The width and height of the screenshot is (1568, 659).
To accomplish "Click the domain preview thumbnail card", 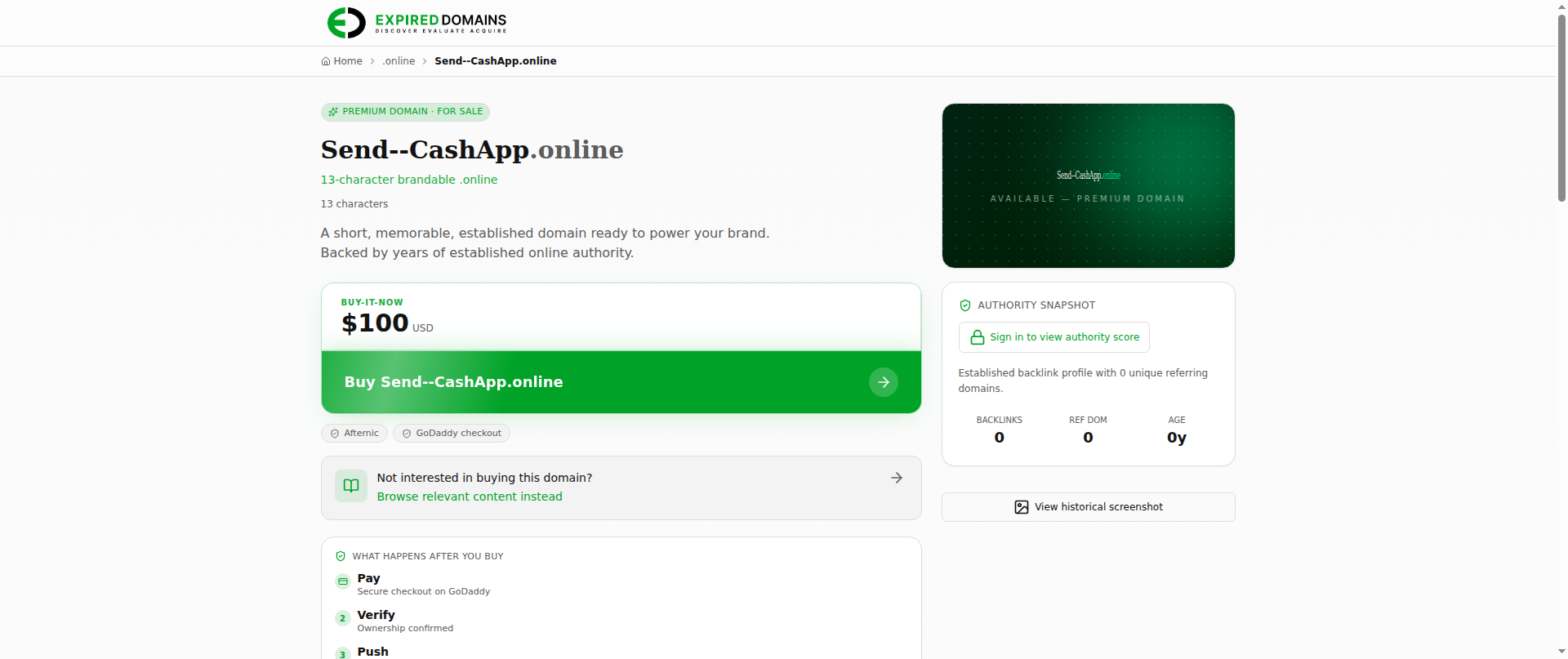I will click(x=1088, y=185).
